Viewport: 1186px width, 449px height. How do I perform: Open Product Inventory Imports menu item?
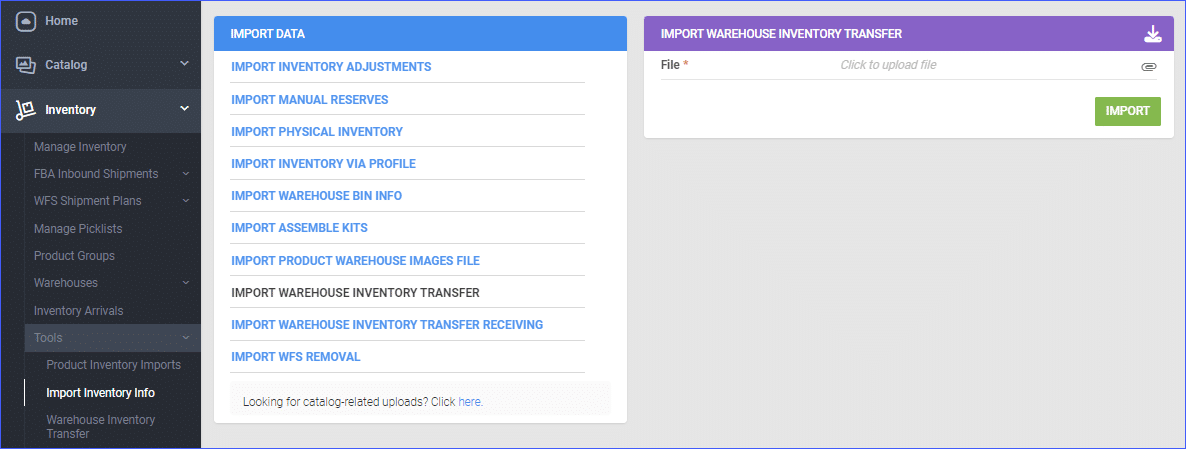tap(113, 364)
